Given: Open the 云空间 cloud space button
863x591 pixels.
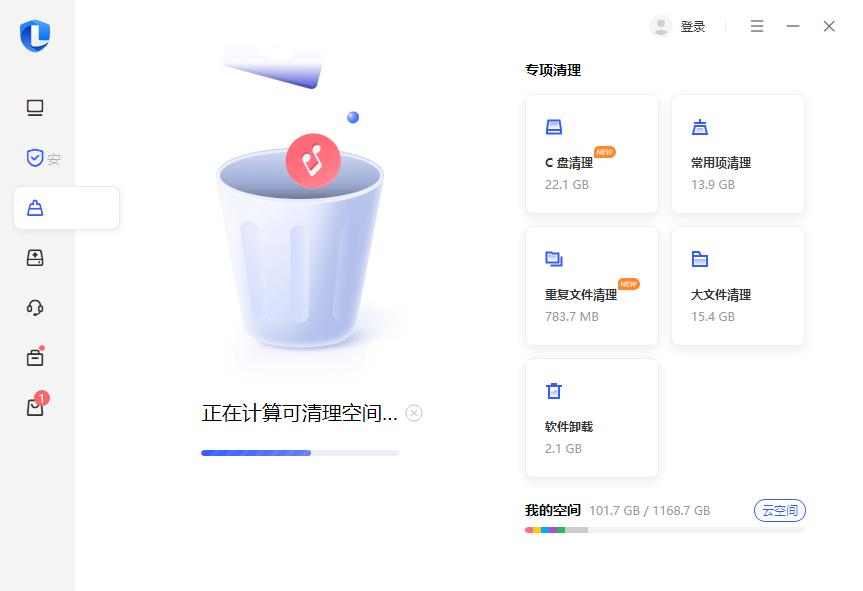Looking at the screenshot, I should point(779,510).
